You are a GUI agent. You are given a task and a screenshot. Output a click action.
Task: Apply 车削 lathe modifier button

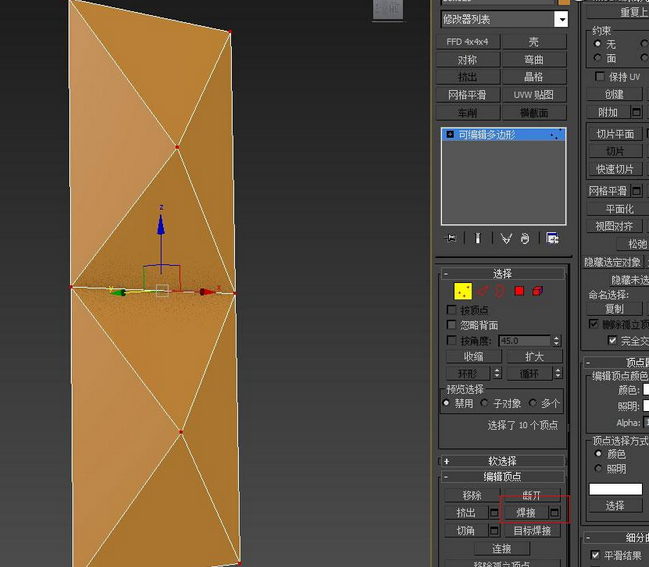(468, 113)
